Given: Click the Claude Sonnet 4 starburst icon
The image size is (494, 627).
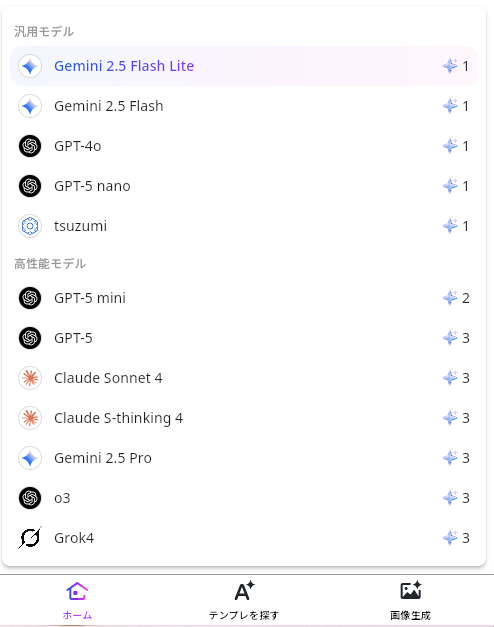Looking at the screenshot, I should click(x=30, y=378).
